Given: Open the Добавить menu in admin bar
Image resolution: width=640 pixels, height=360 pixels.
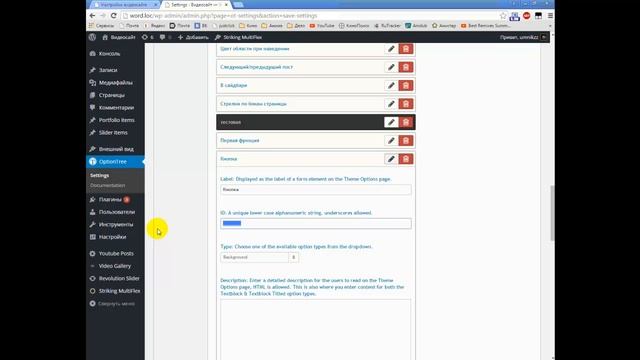Looking at the screenshot, I should (193, 37).
